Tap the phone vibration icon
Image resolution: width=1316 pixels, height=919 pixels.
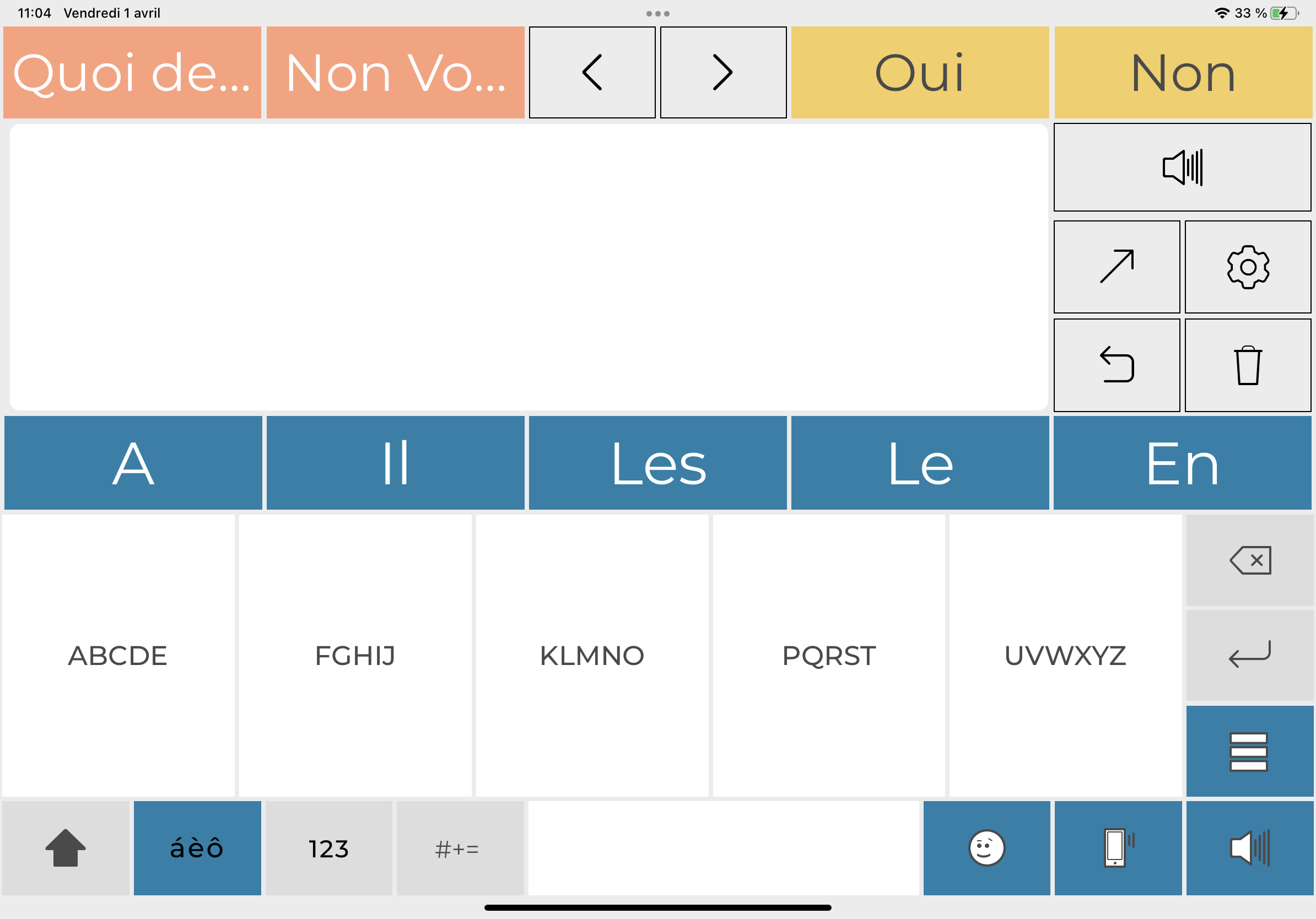[x=1118, y=848]
